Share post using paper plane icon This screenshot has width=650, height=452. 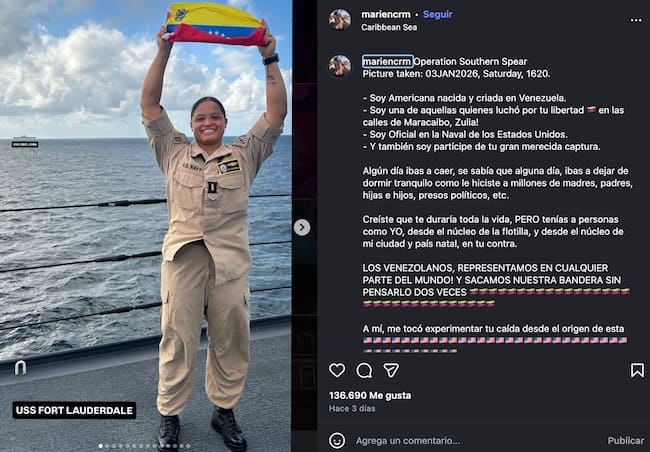point(391,370)
